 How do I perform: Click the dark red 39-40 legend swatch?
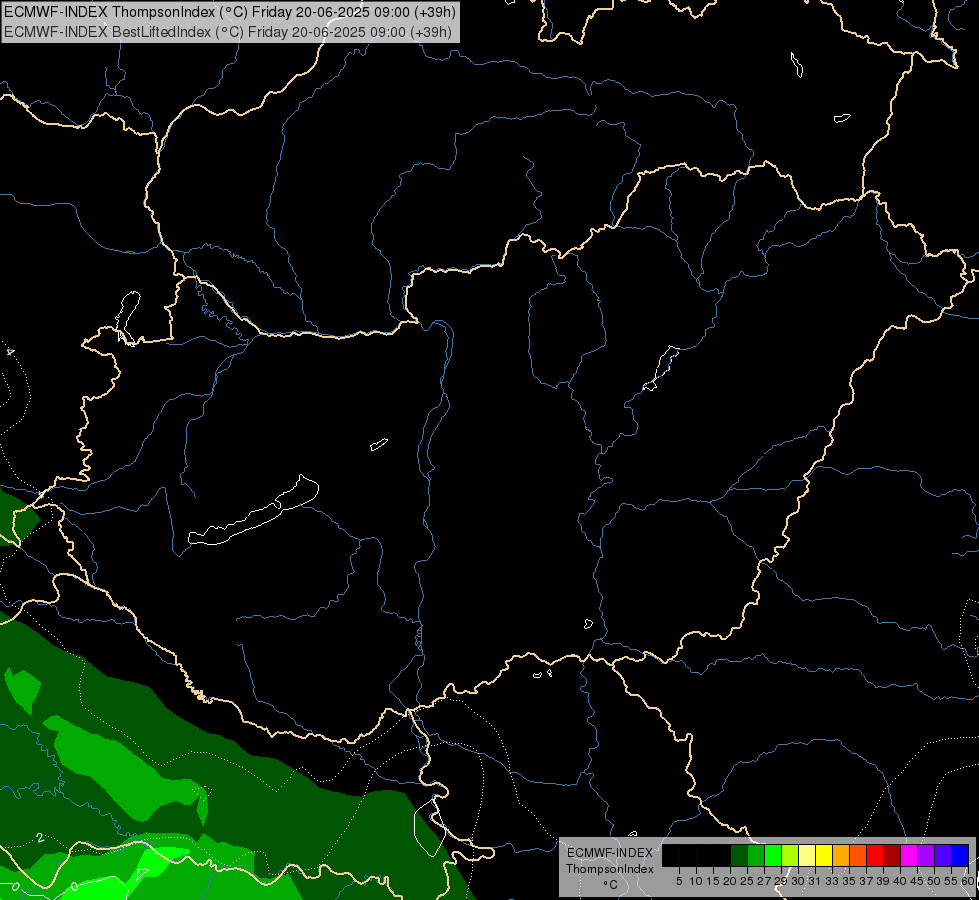coord(892,855)
